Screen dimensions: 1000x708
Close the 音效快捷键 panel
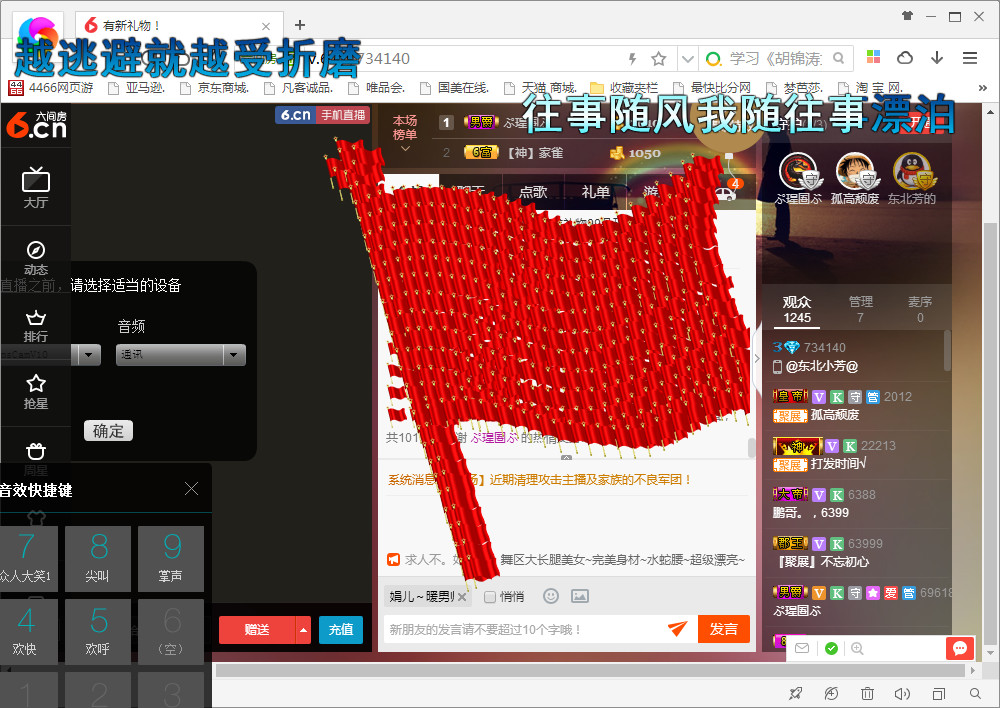[191, 489]
